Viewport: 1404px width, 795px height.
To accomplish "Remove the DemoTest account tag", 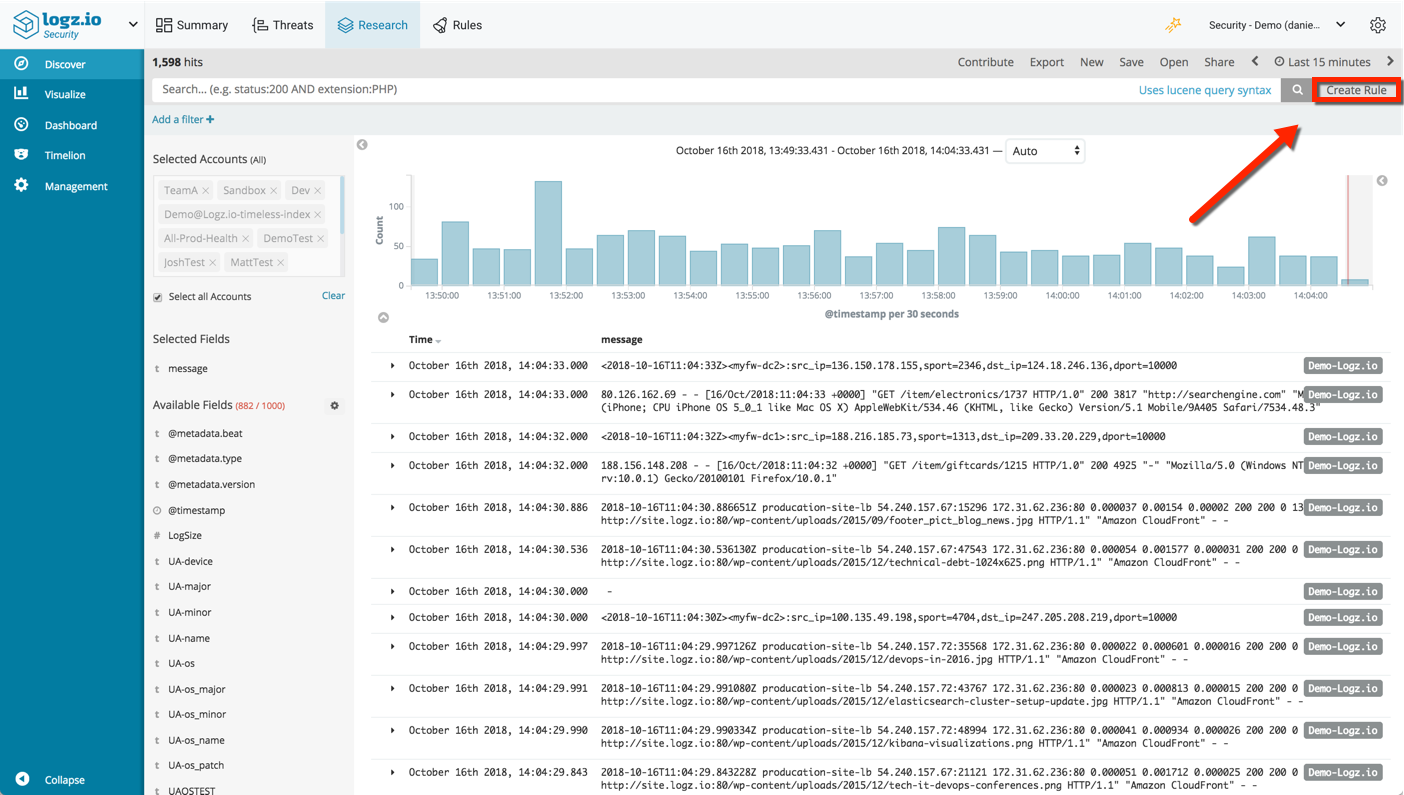I will (x=320, y=238).
